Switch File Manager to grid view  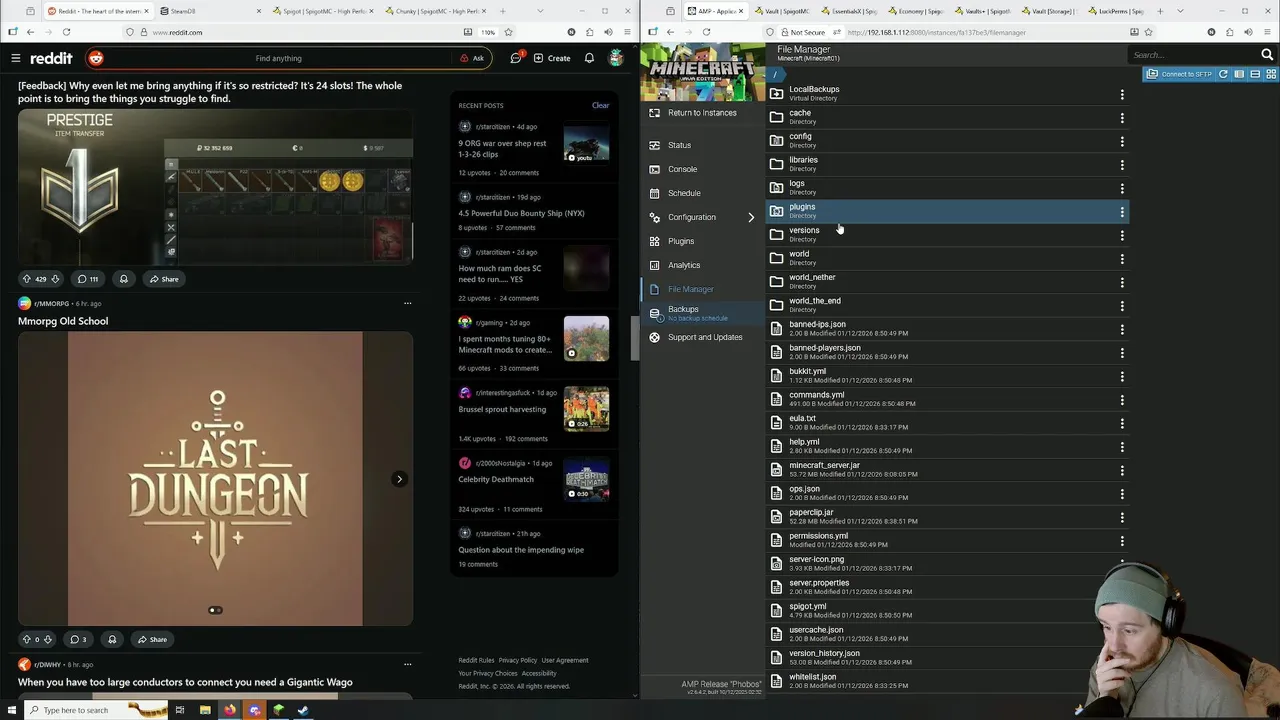[1271, 74]
